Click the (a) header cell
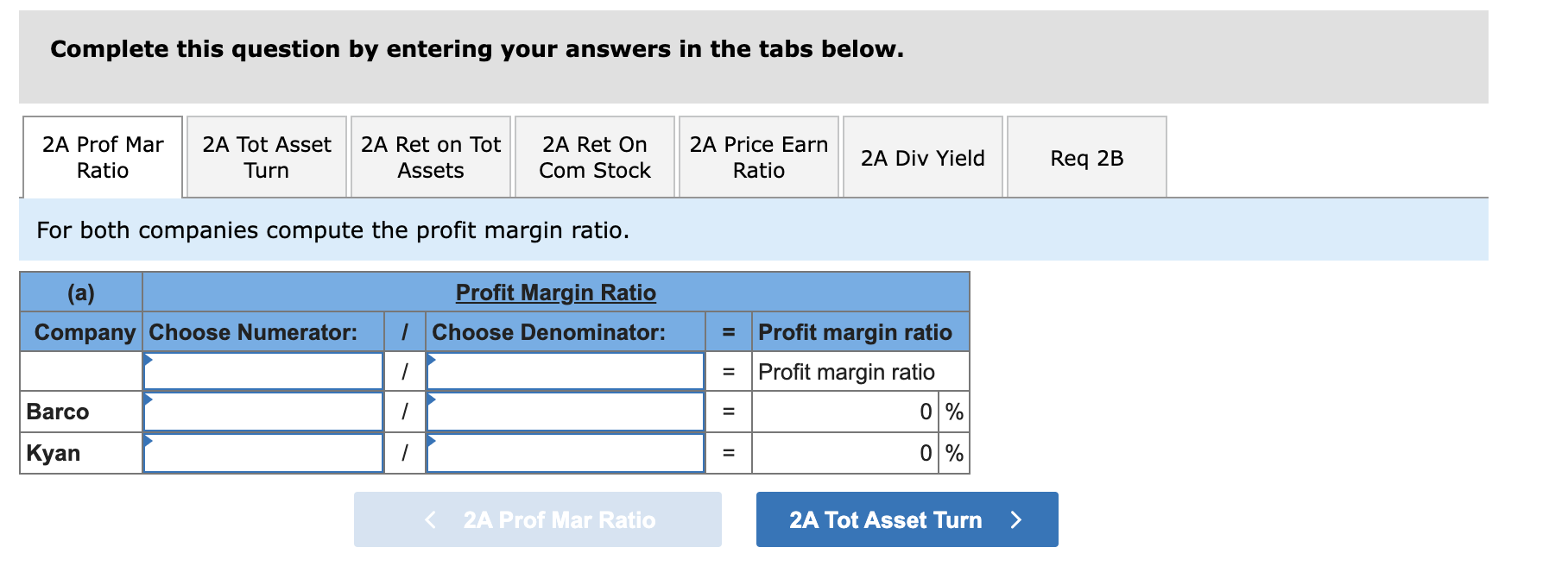Image resolution: width=1568 pixels, height=566 pixels. [80, 292]
